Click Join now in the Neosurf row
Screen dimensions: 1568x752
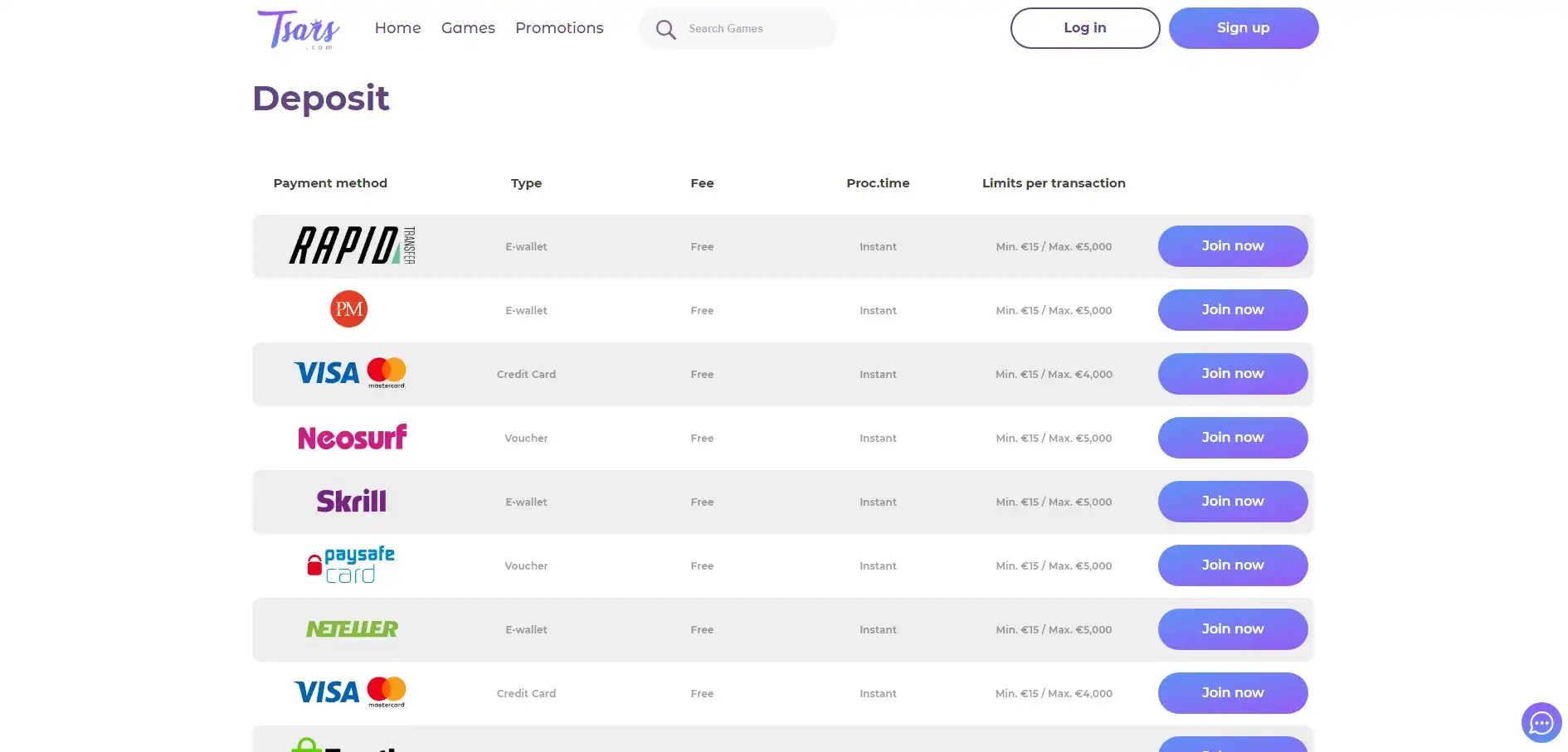tap(1232, 438)
